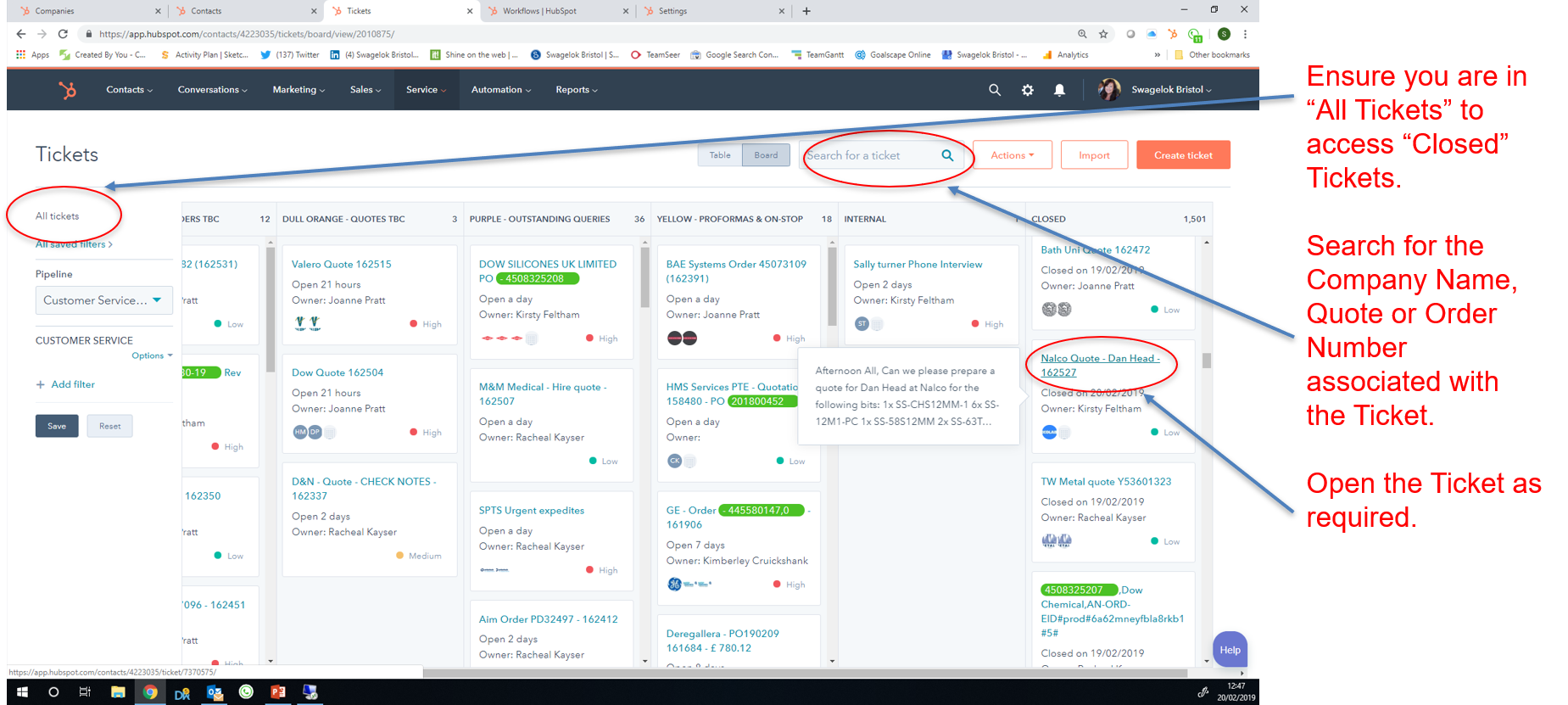Click the Chrome profile avatar S

[1224, 34]
